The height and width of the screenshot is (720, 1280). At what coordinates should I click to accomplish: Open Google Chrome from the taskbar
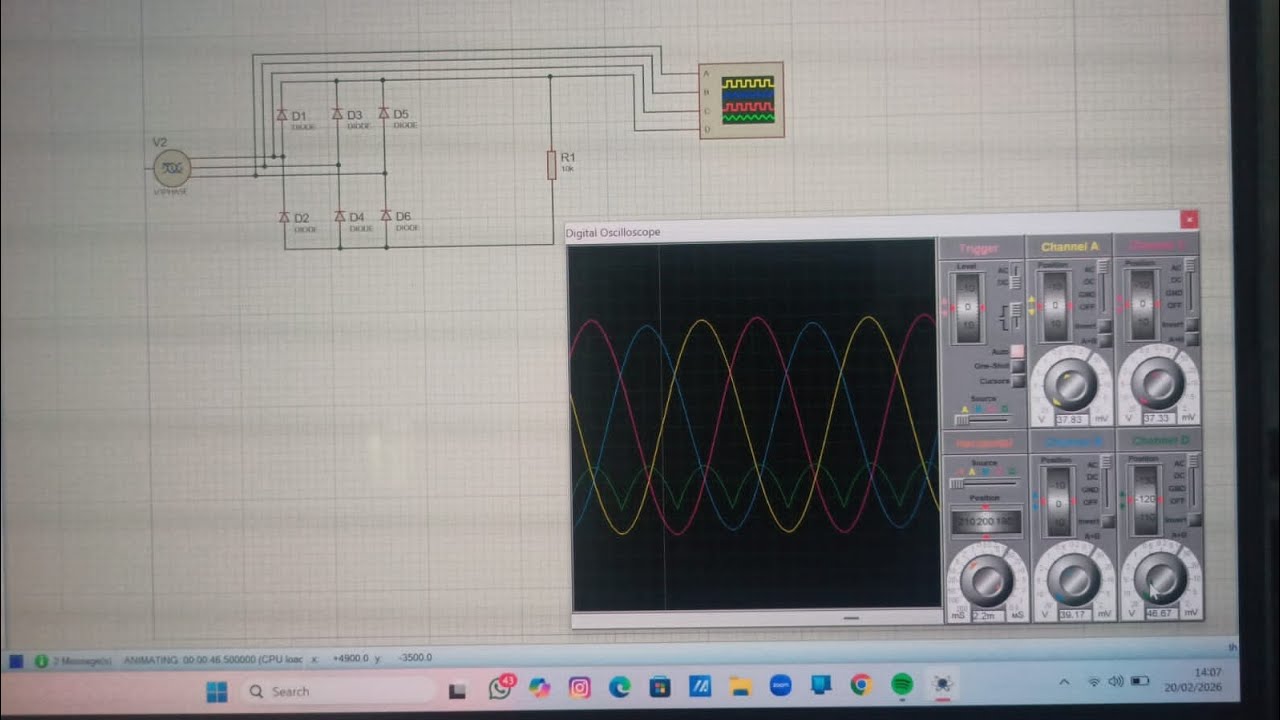click(x=861, y=685)
